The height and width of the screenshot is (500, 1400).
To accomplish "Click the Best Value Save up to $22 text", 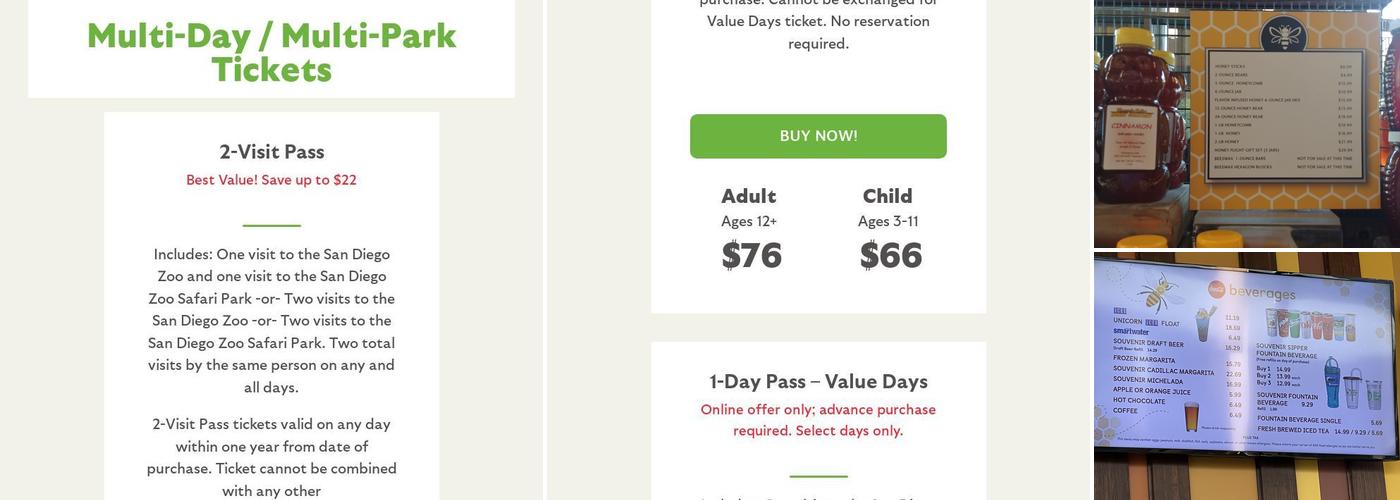I will click(x=271, y=180).
